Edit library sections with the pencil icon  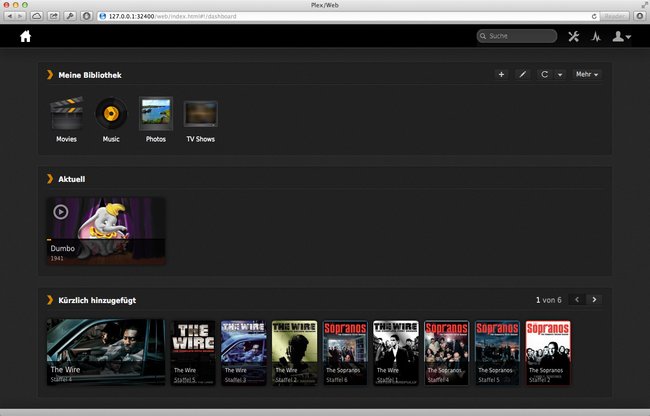[x=523, y=75]
